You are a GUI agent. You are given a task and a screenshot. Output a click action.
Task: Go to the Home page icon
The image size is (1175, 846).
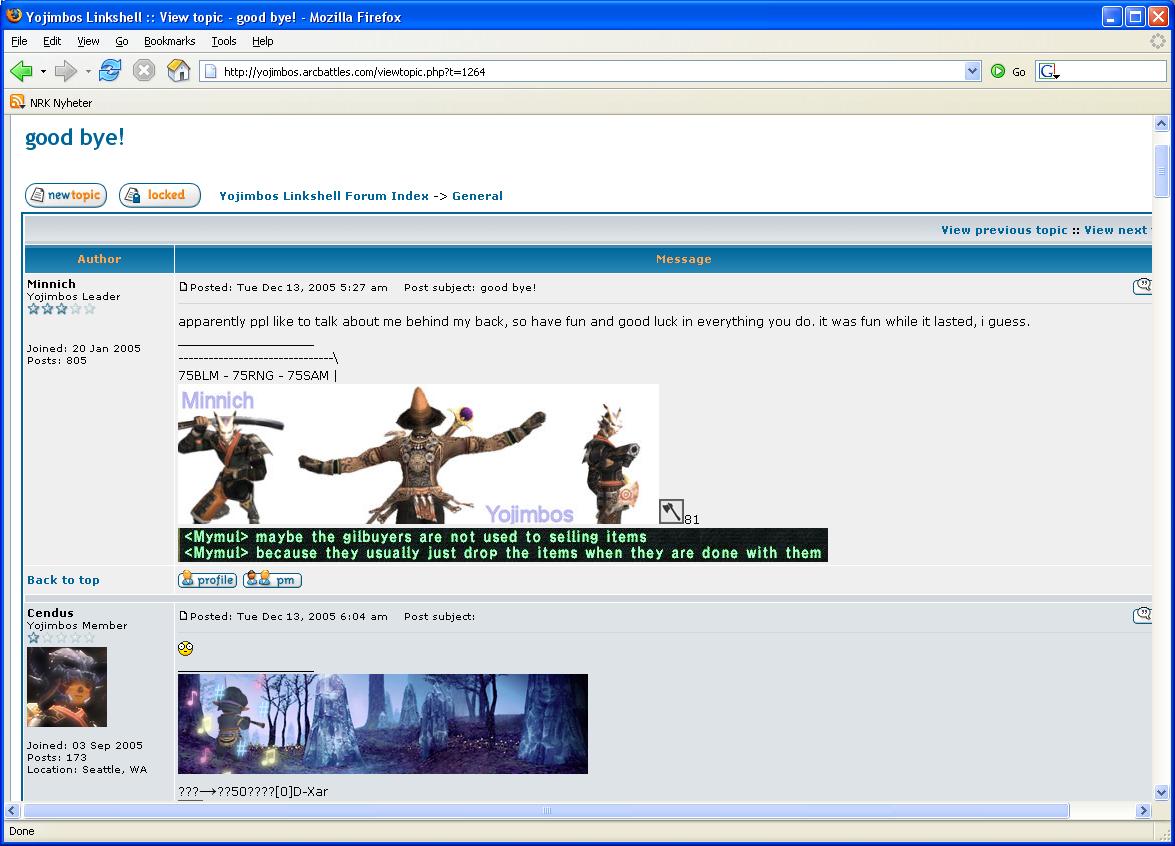[178, 71]
